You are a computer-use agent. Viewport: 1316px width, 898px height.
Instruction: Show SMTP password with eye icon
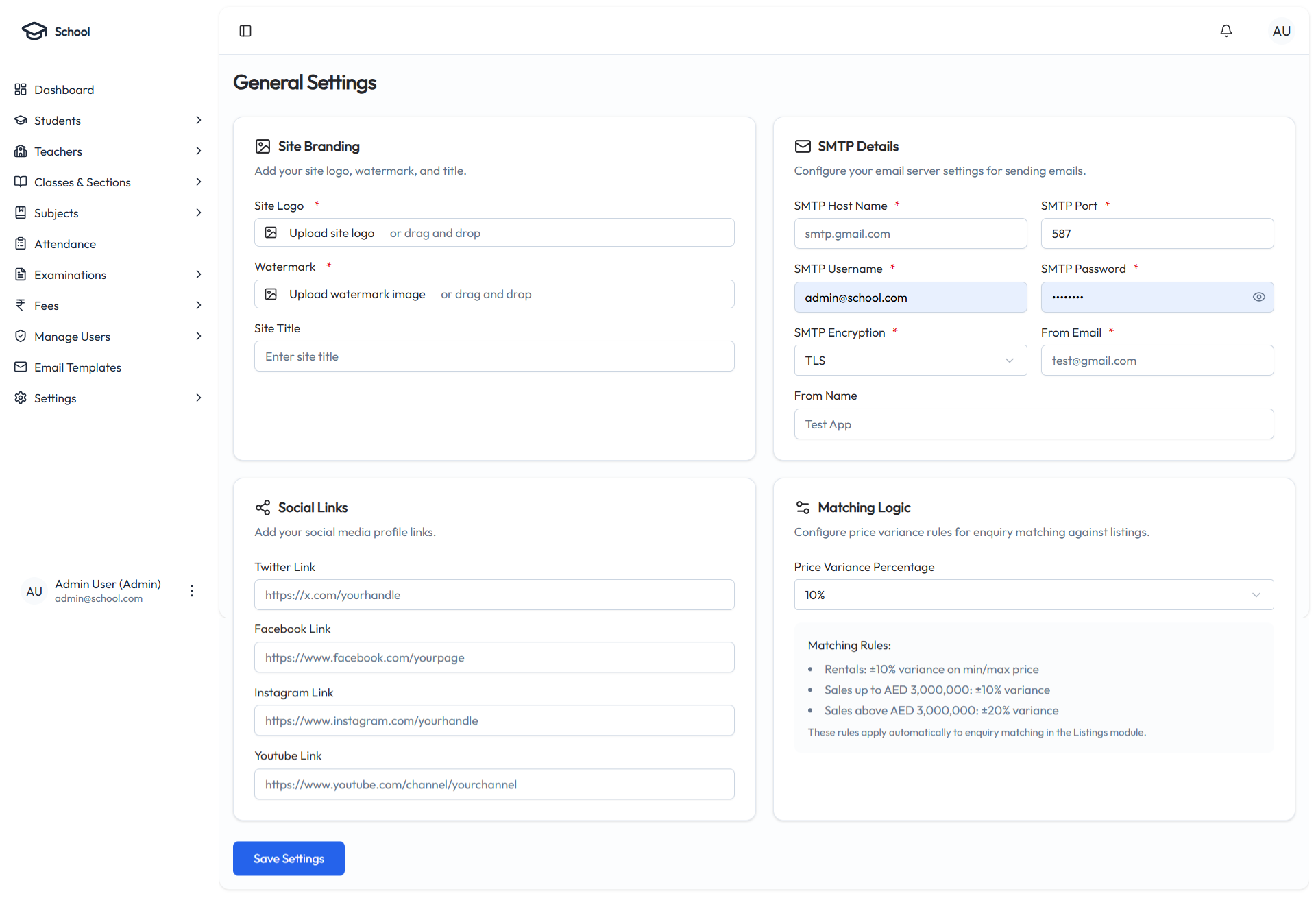(1258, 297)
